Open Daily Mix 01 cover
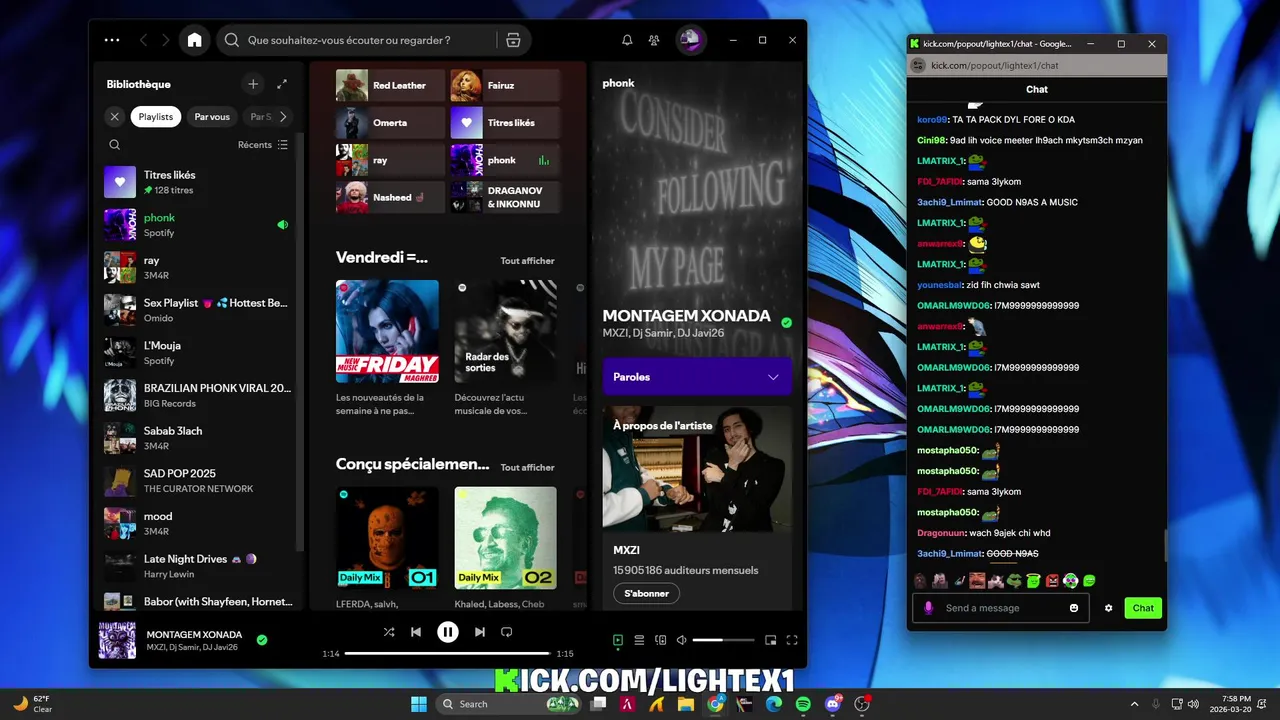Viewport: 1280px width, 720px height. click(x=387, y=538)
